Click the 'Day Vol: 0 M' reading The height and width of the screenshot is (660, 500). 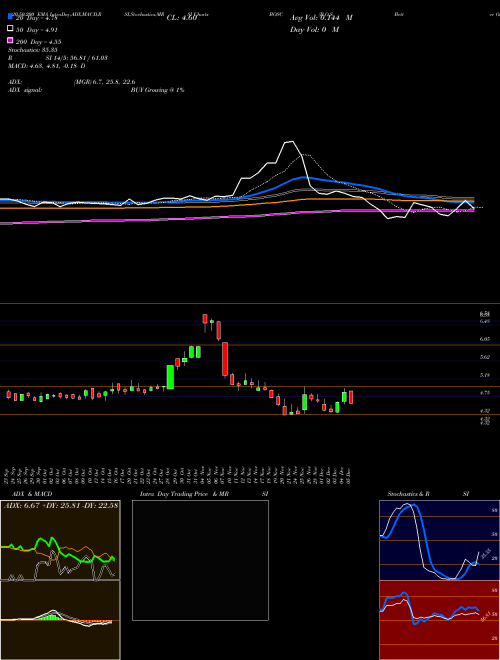click(314, 29)
